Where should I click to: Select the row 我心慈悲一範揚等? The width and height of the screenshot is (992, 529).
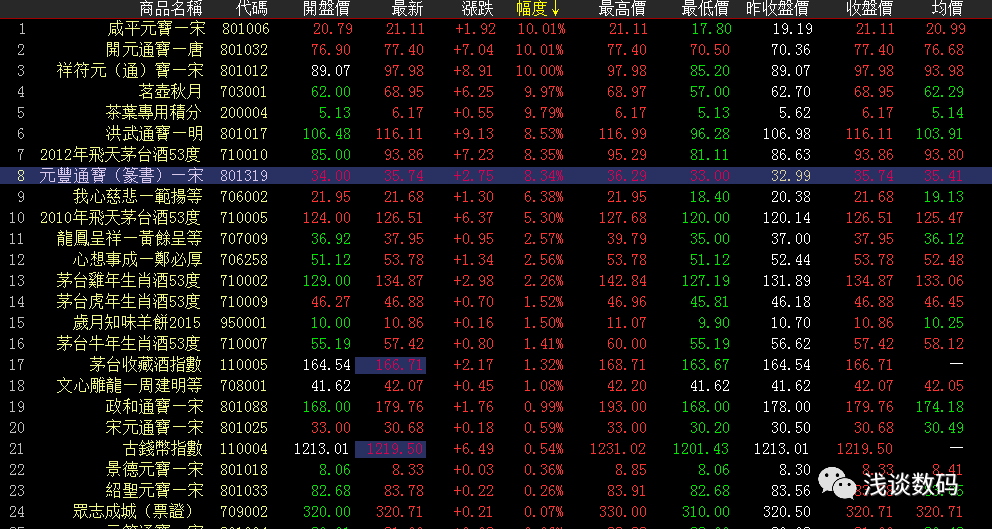pos(496,197)
